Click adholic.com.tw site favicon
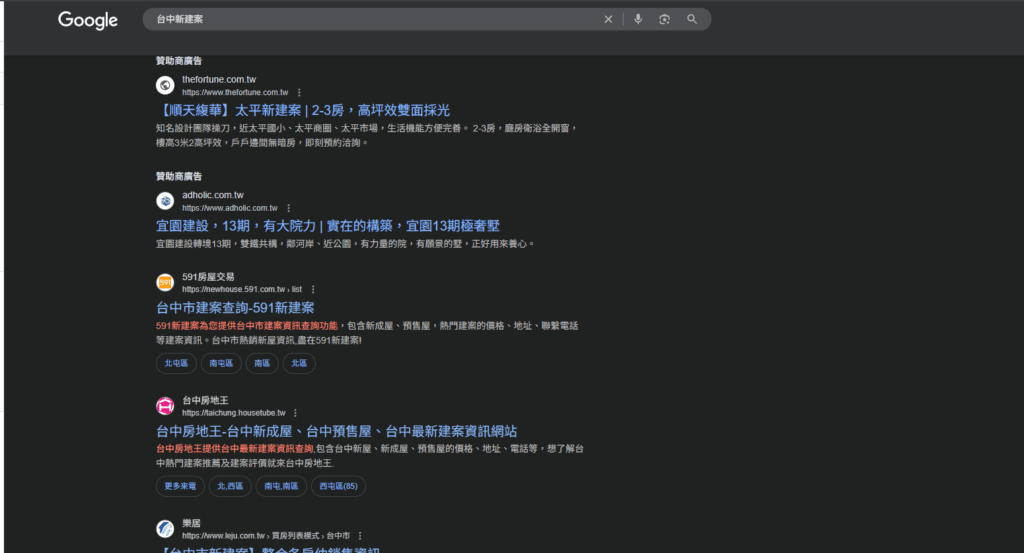The width and height of the screenshot is (1024, 553). 165,200
